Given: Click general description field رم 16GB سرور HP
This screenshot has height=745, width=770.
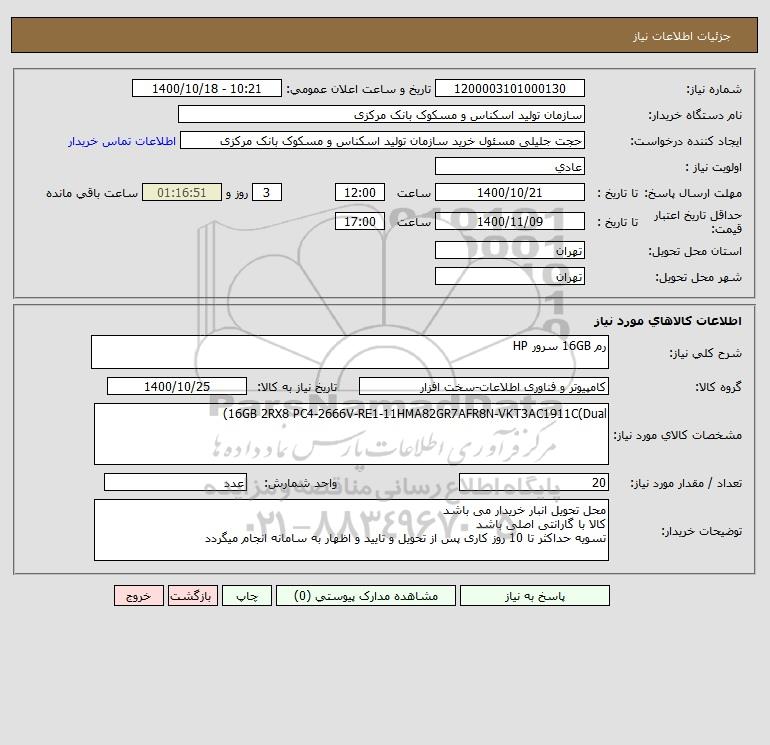Looking at the screenshot, I should pos(350,352).
